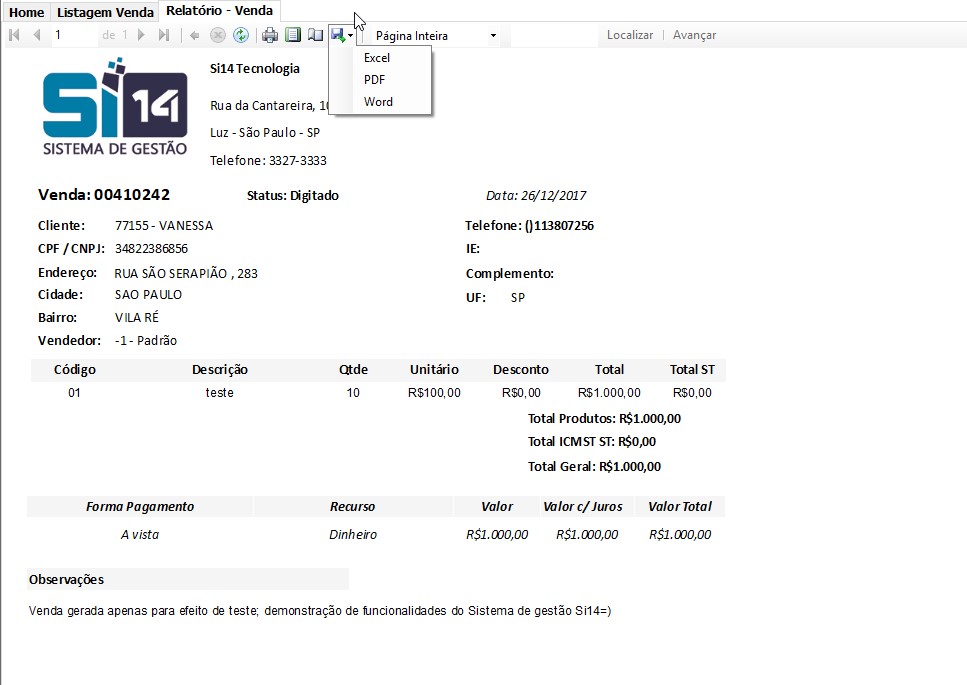
Task: Choose Word from the export menu
Action: click(378, 102)
